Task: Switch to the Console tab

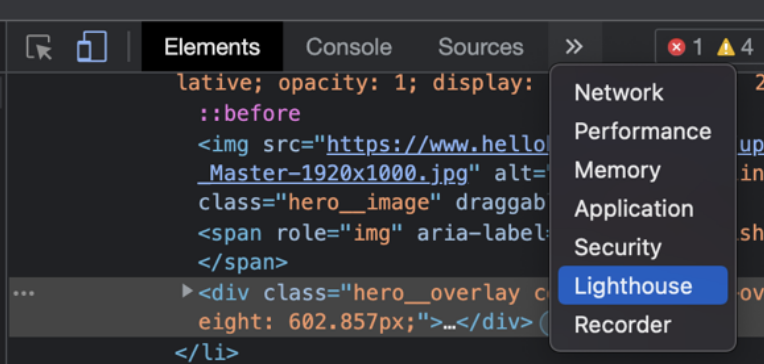Action: 349,47
